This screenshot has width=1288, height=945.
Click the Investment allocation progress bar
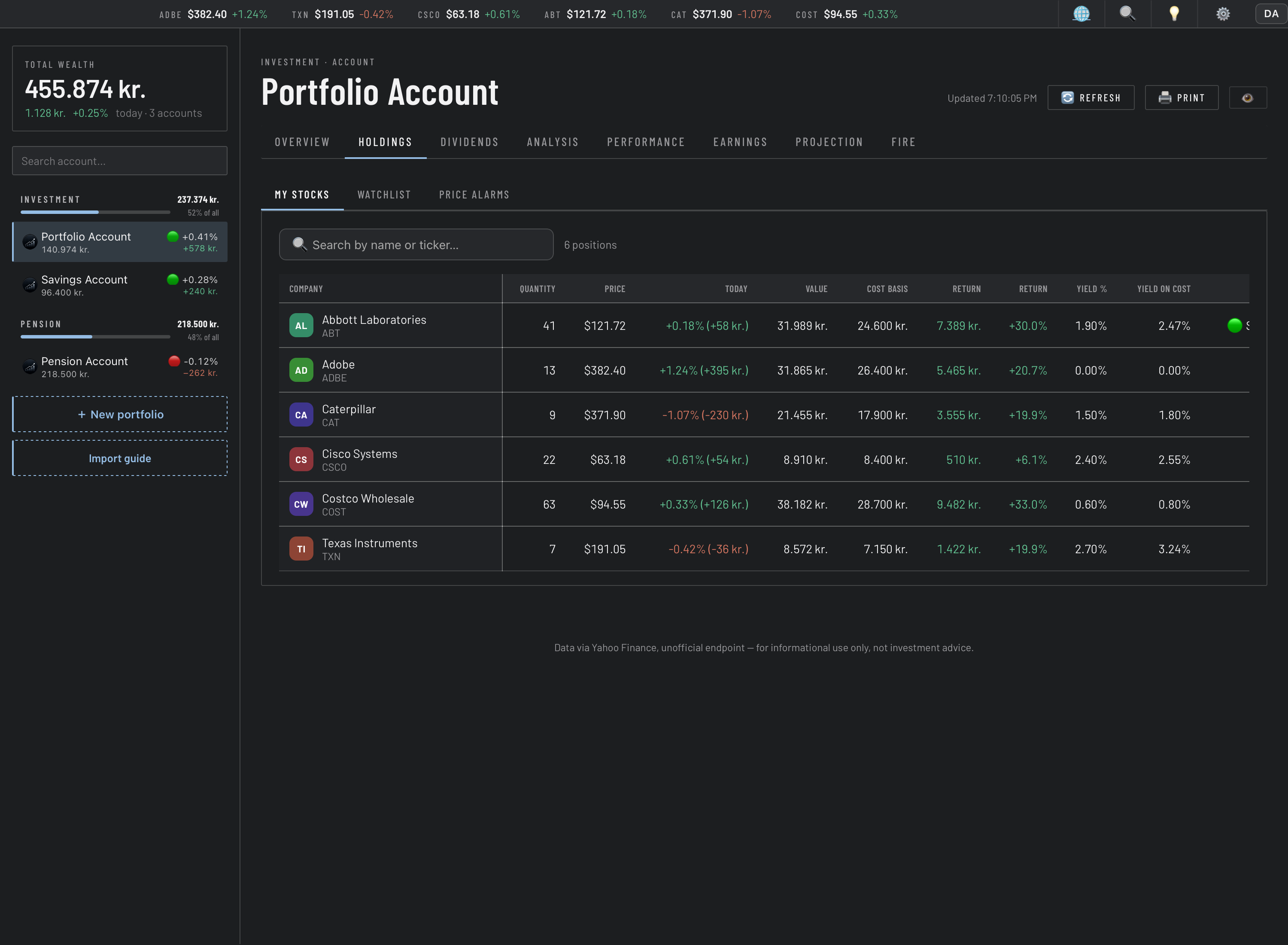(95, 212)
